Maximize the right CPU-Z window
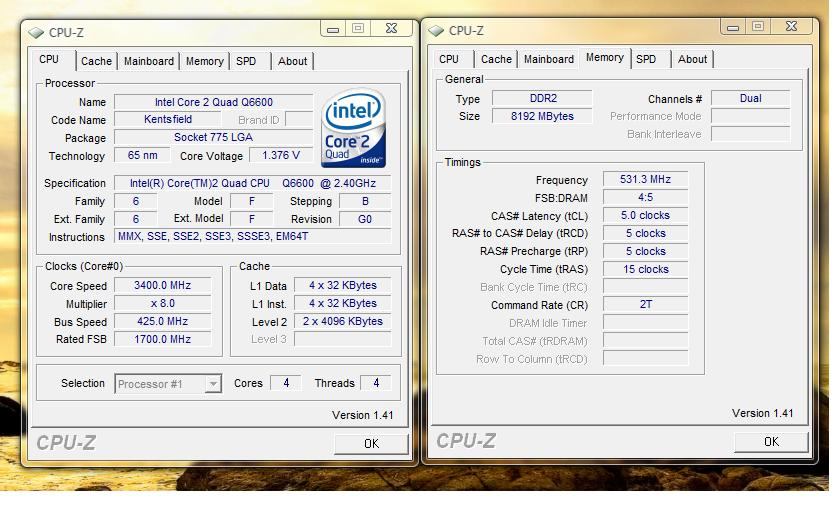840x525 pixels. point(758,27)
